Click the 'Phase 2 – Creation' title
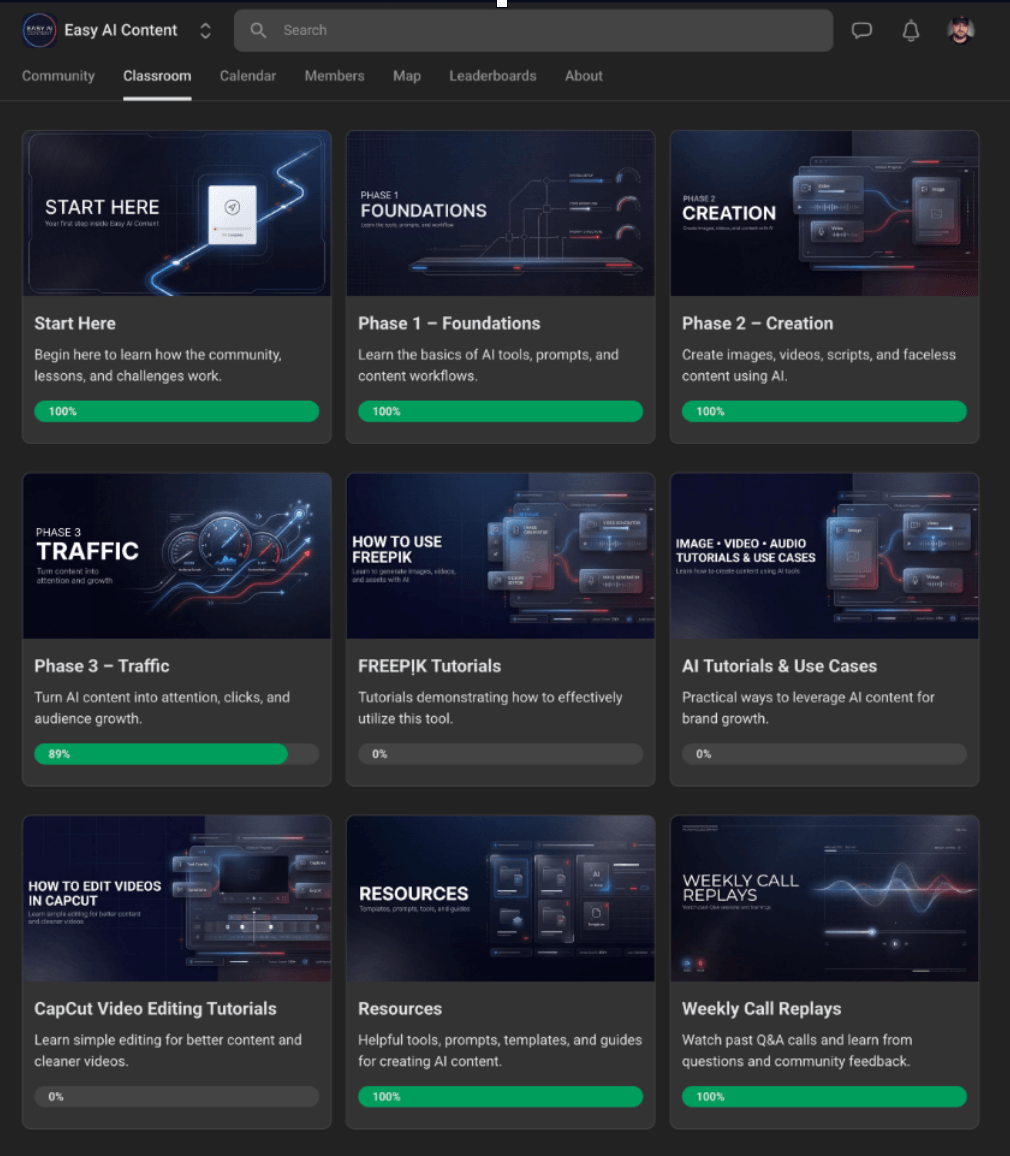The image size is (1010, 1156). tap(757, 324)
